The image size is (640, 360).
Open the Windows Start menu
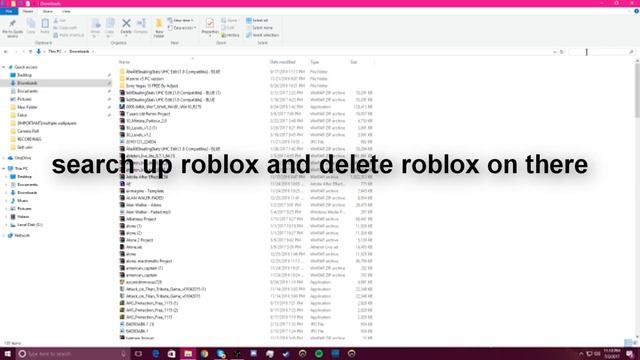click(x=7, y=353)
